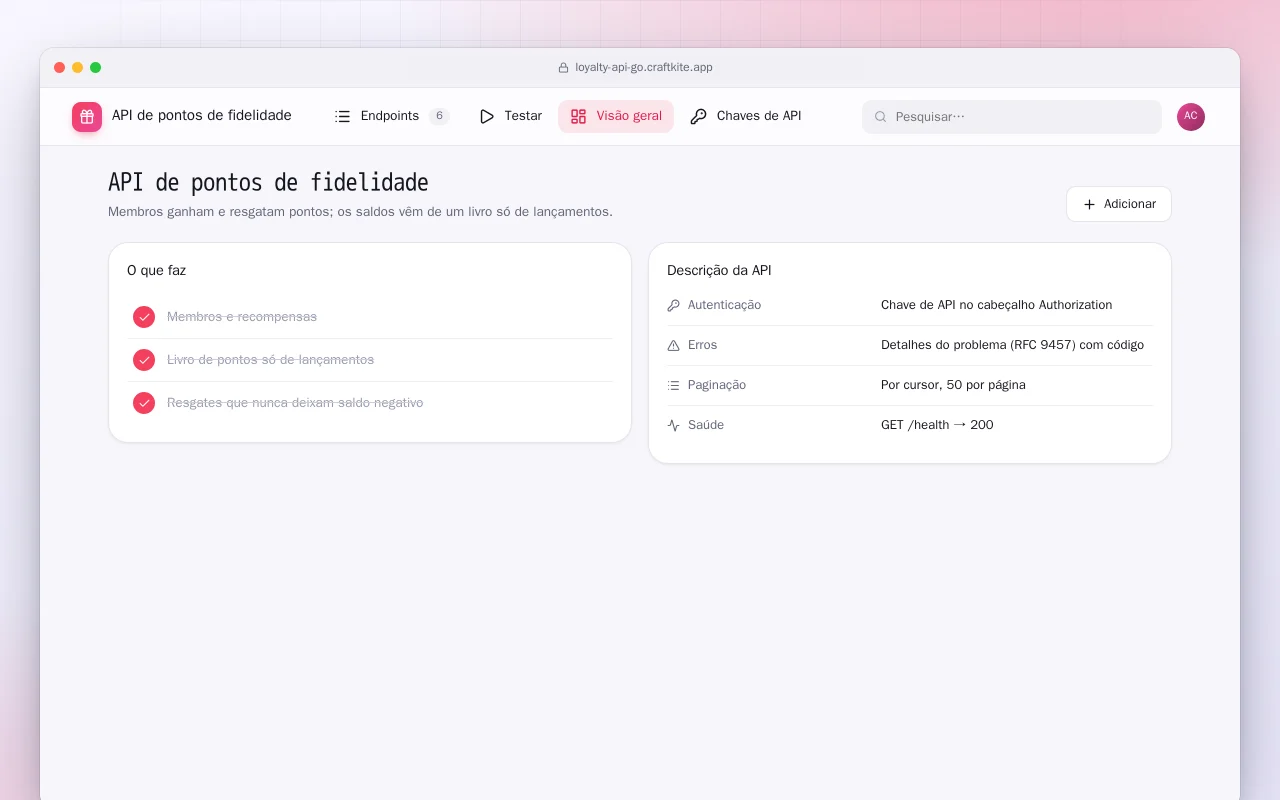Screen dimensions: 1280x800
Task: Click the Paginação list icon
Action: click(673, 385)
